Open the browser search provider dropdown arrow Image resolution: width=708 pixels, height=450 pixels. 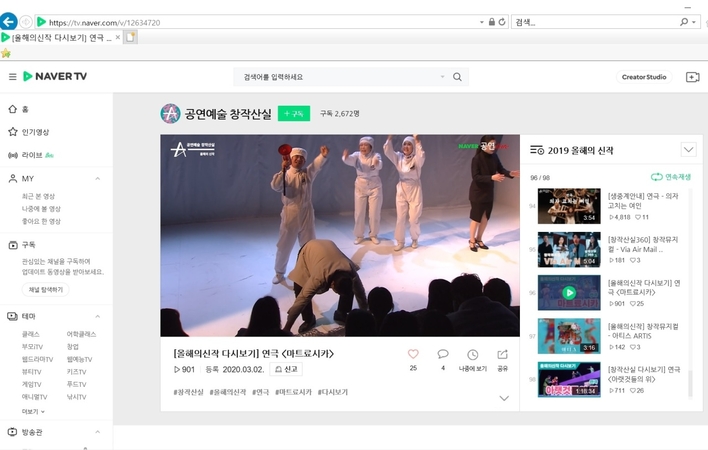(694, 22)
